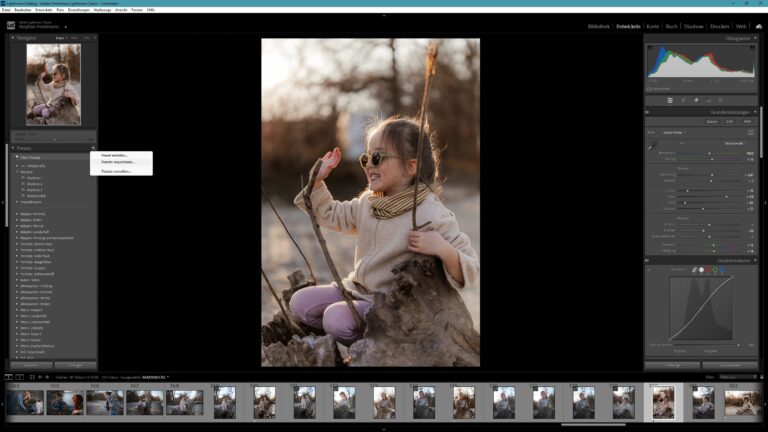
Task: Click the Einfügen button under presets
Action: click(x=75, y=365)
